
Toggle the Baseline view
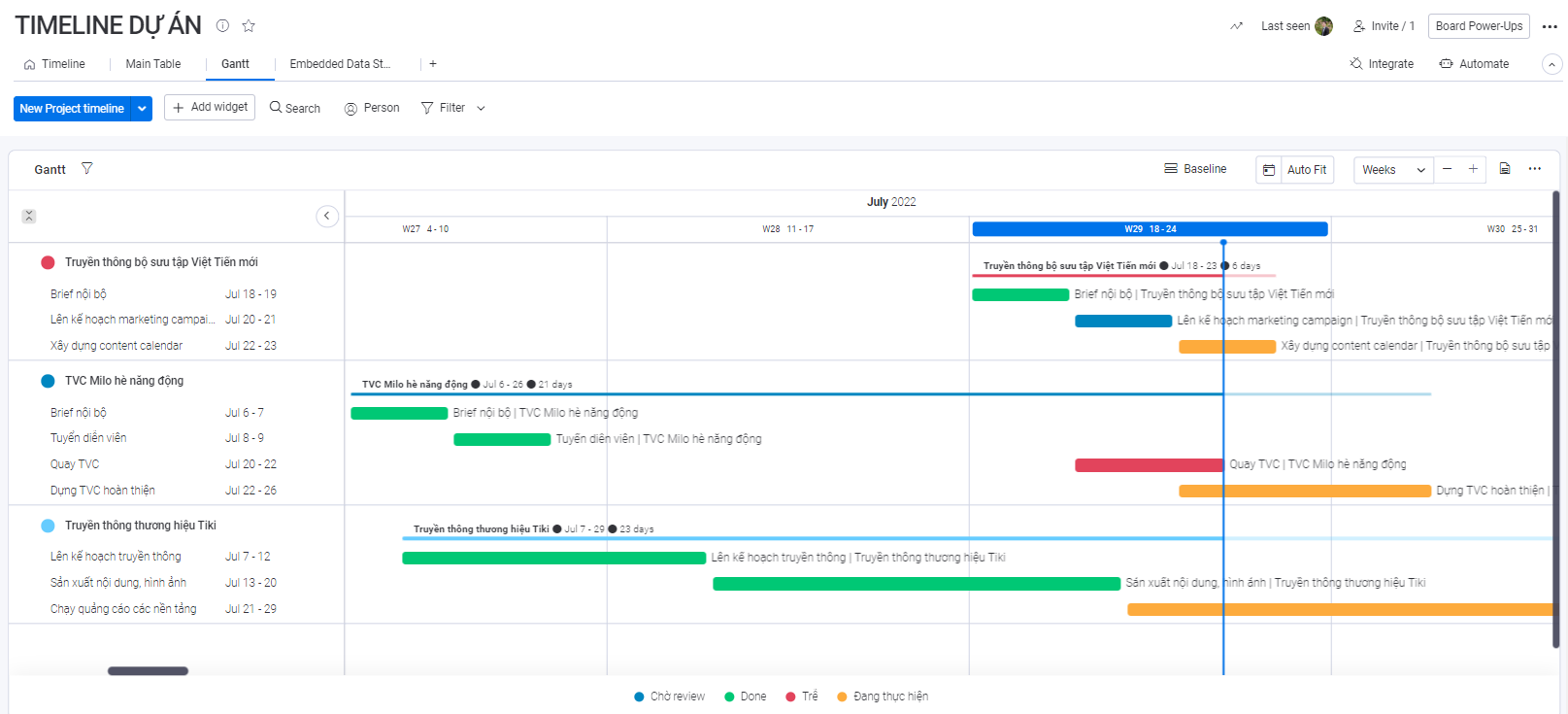tap(1195, 169)
